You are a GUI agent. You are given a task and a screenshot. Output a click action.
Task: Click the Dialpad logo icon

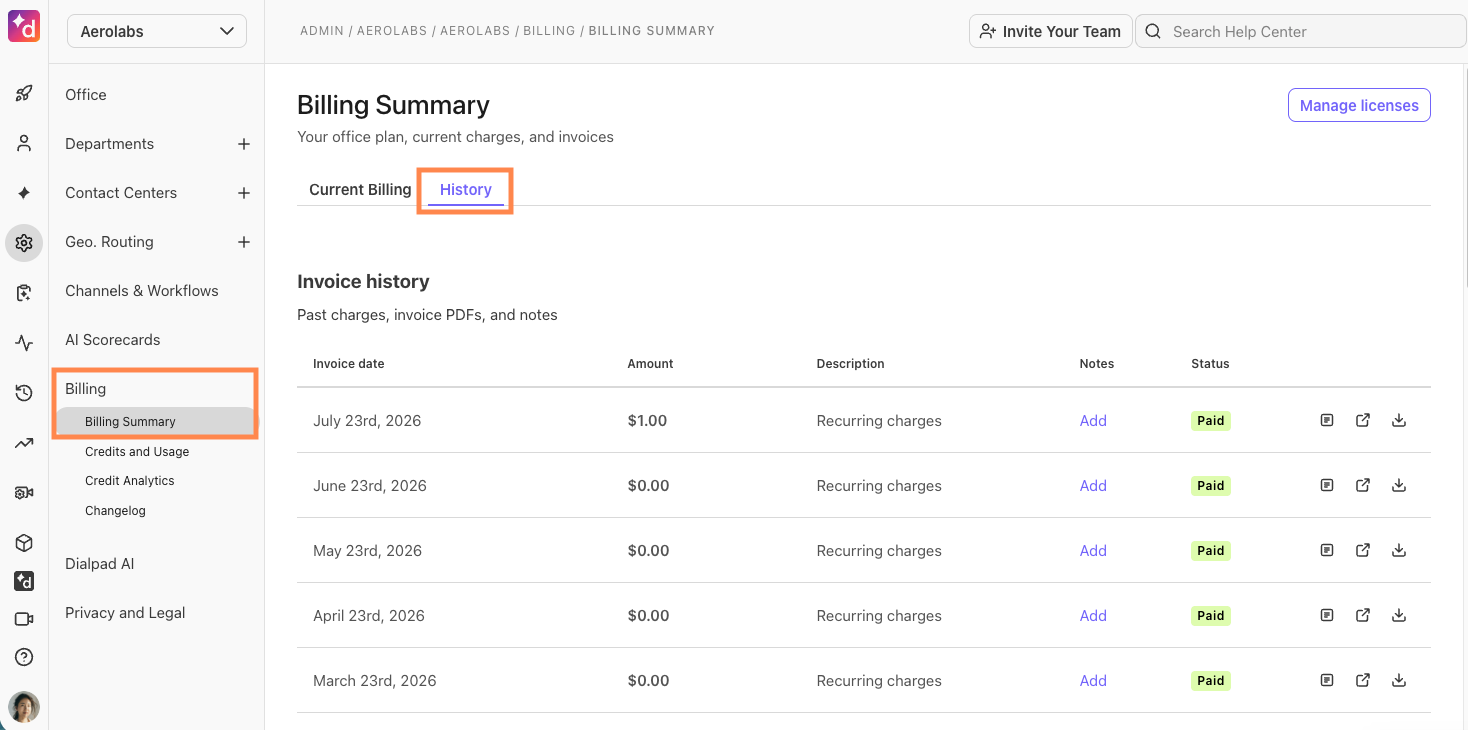(24, 26)
